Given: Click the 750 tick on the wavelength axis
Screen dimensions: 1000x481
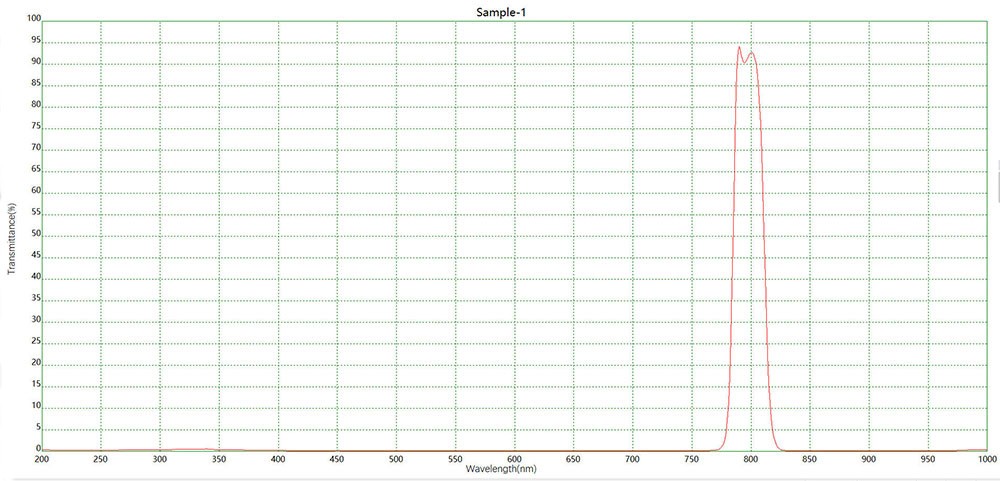Looking at the screenshot, I should click(691, 459).
